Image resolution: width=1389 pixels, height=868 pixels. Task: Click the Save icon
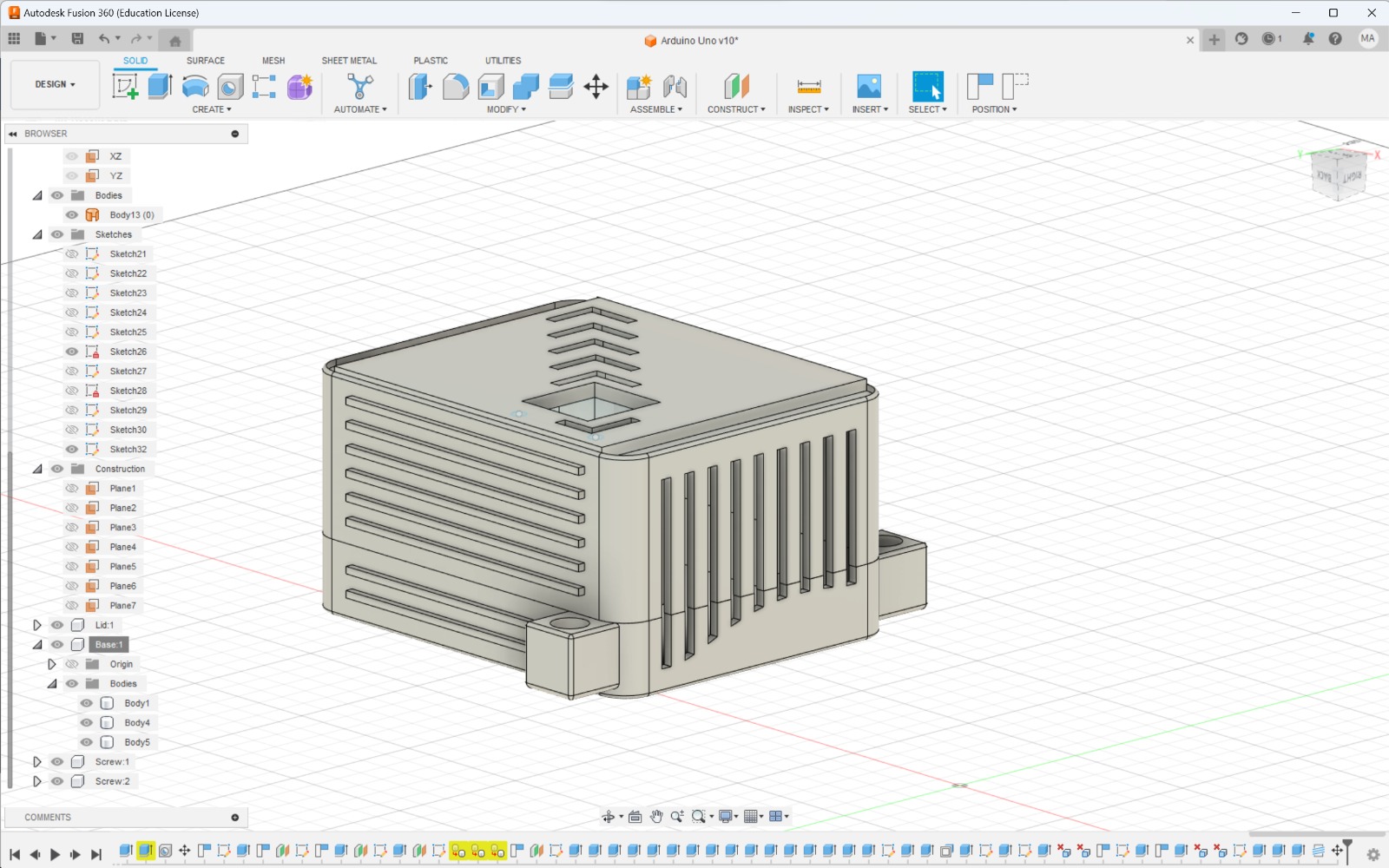click(x=77, y=38)
